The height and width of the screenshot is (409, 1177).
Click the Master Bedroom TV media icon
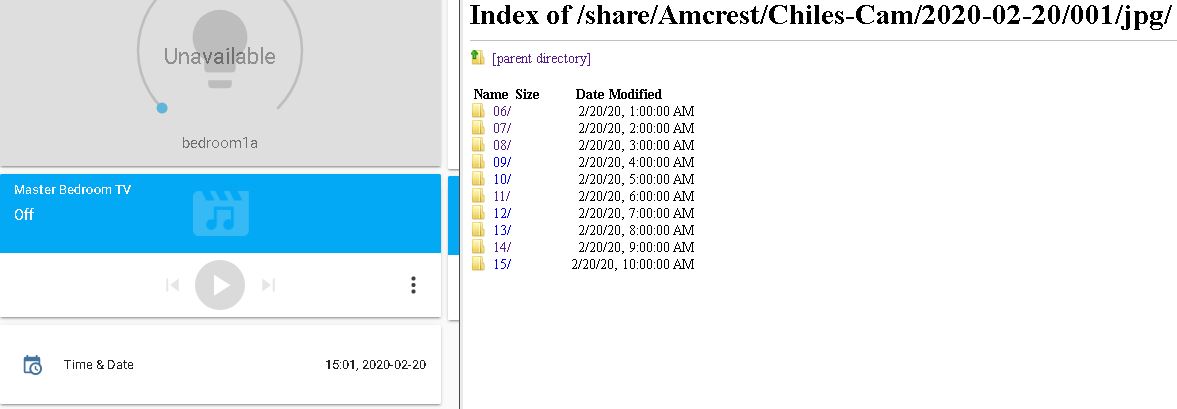tap(221, 213)
